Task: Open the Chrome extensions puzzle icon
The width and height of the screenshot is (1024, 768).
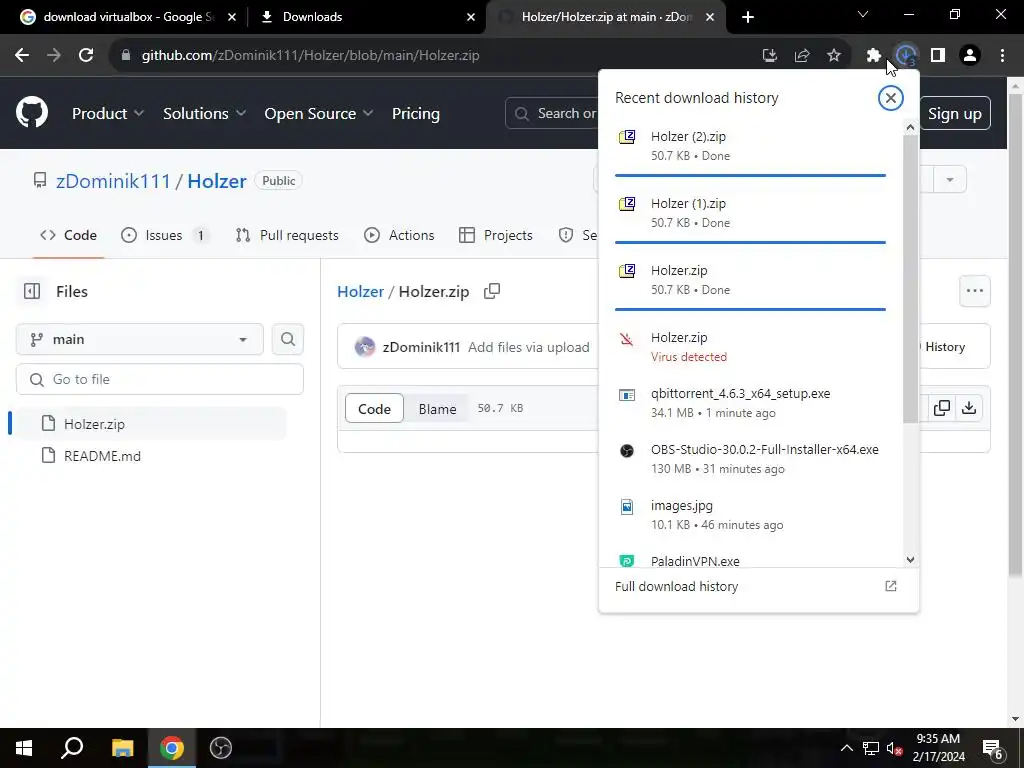Action: [873, 56]
